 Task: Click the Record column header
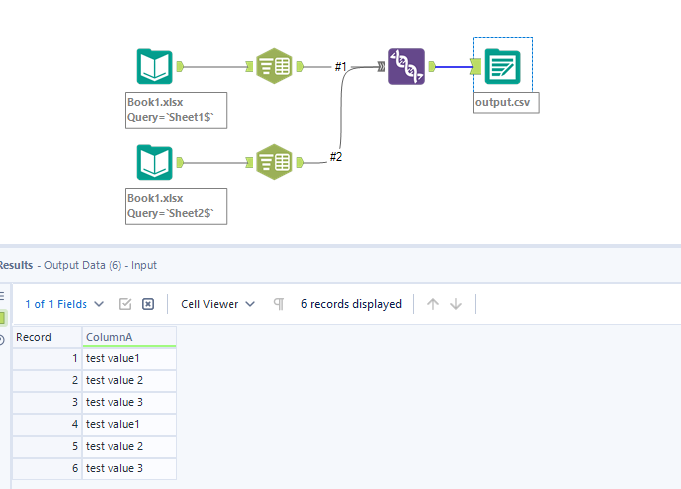tap(46, 337)
